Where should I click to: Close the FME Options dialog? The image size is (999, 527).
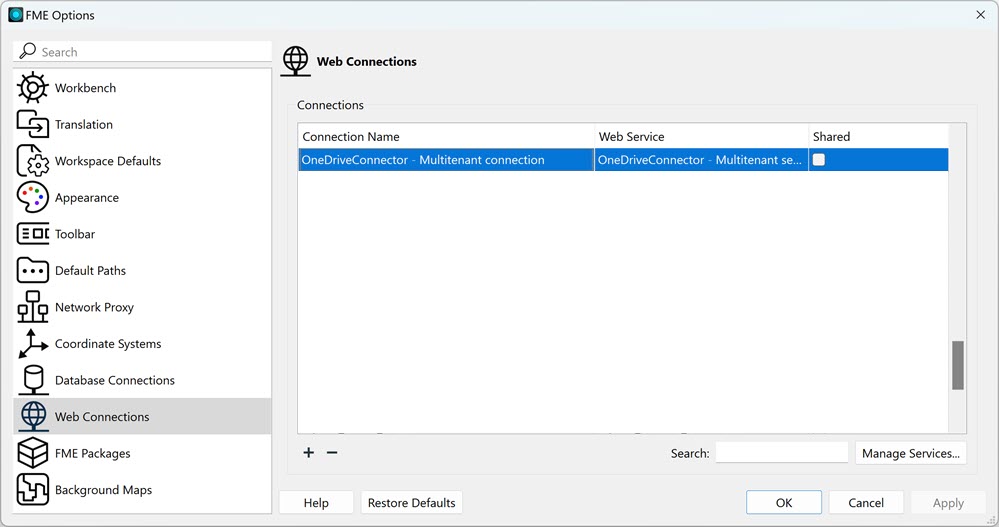tap(981, 15)
